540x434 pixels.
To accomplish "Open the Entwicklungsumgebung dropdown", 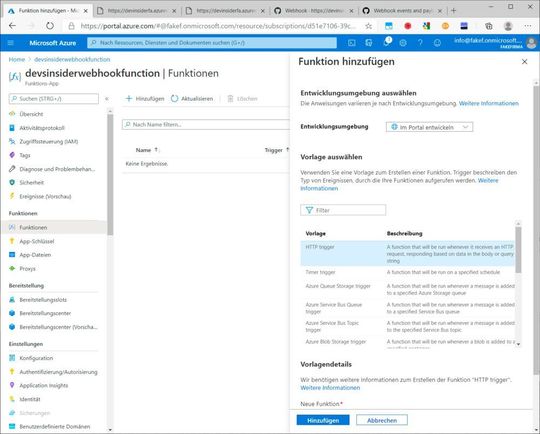I will [x=429, y=127].
